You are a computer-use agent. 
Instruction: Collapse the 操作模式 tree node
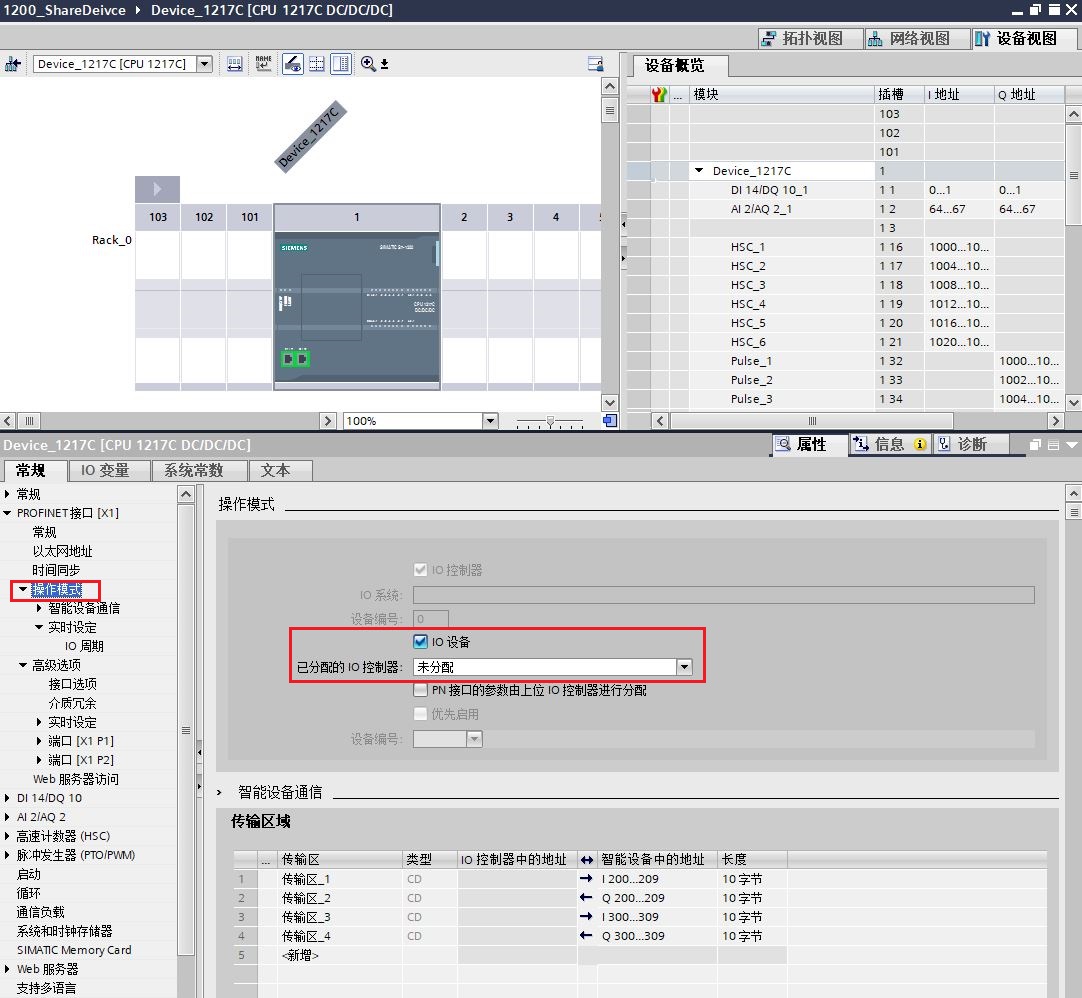tap(23, 589)
